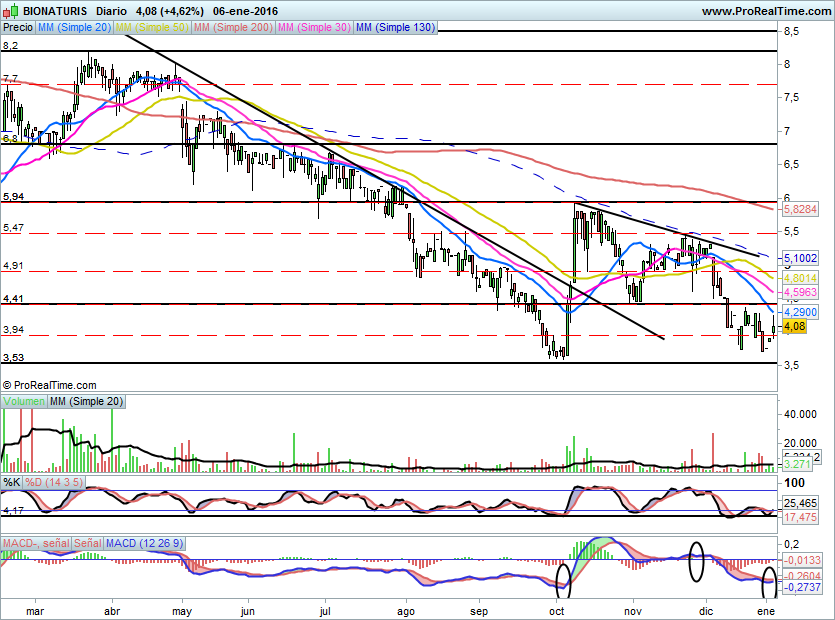Click the "4,08 (+4,62%)" quote in header
Image resolution: width=835 pixels, height=620 pixels.
point(170,11)
